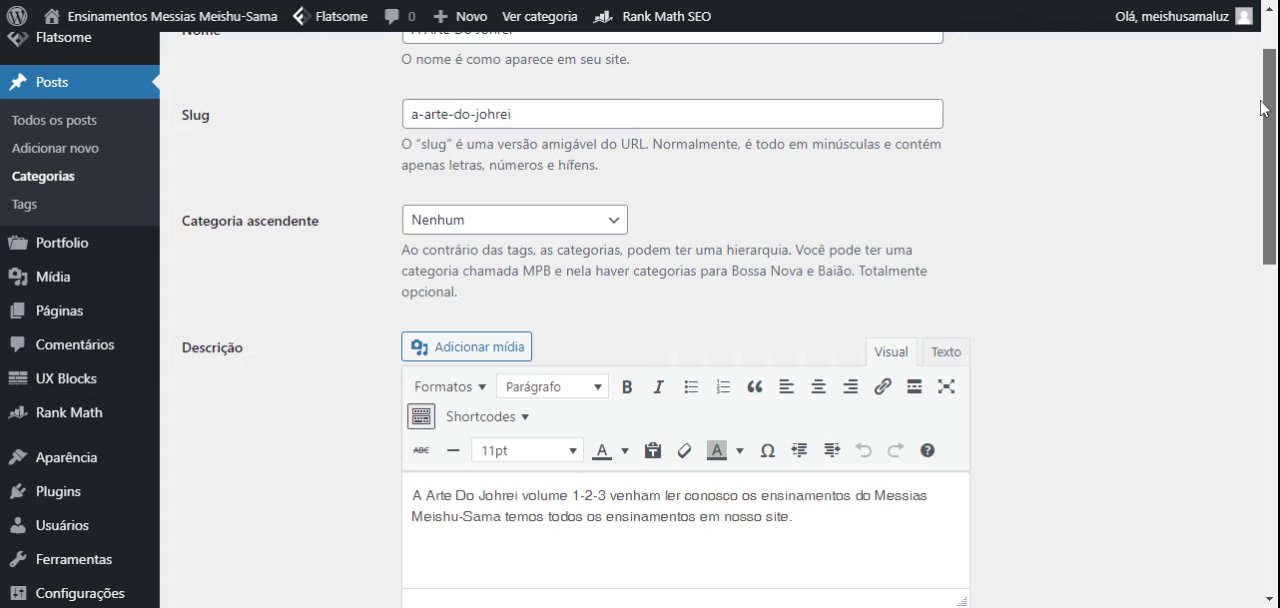The height and width of the screenshot is (608, 1280).
Task: Toggle the toolbar kitchen sink
Action: (x=421, y=416)
